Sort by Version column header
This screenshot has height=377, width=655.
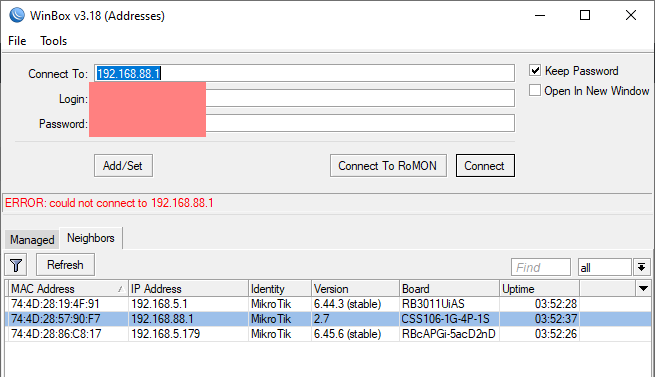coord(355,289)
